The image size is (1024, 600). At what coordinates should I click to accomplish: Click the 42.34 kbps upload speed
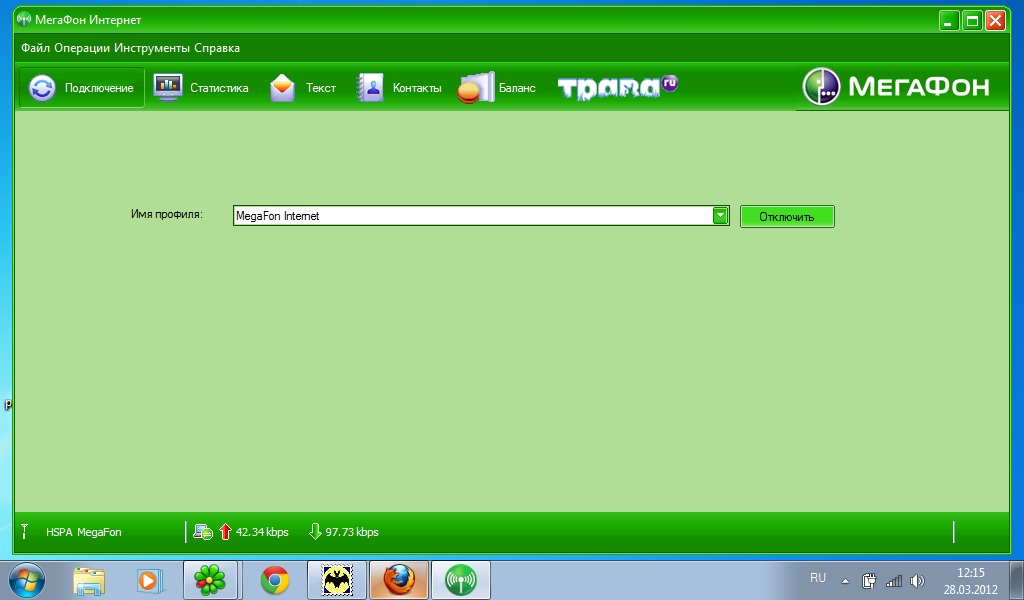[262, 532]
